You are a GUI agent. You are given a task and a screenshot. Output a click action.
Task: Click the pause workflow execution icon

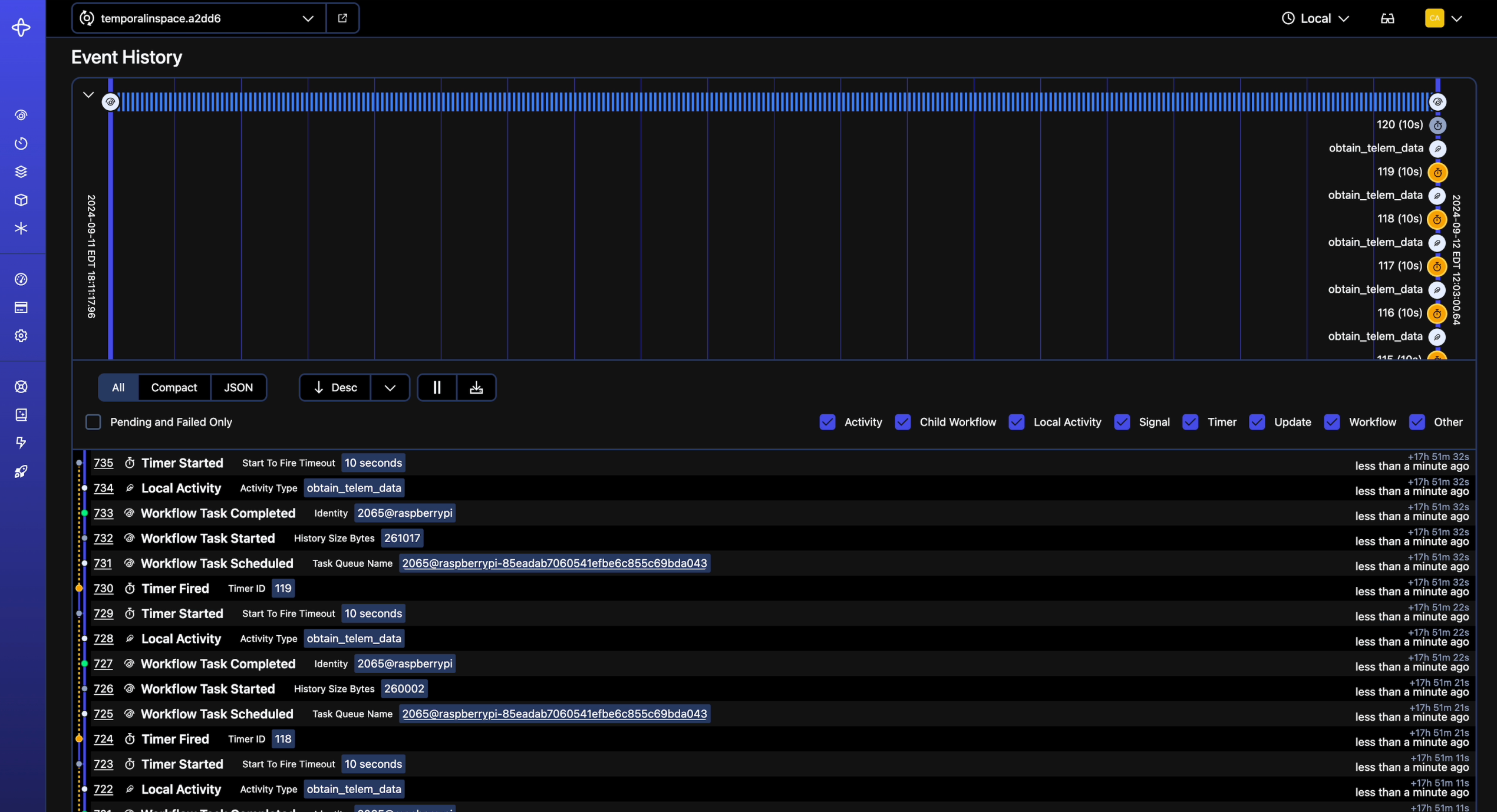pyautogui.click(x=436, y=387)
